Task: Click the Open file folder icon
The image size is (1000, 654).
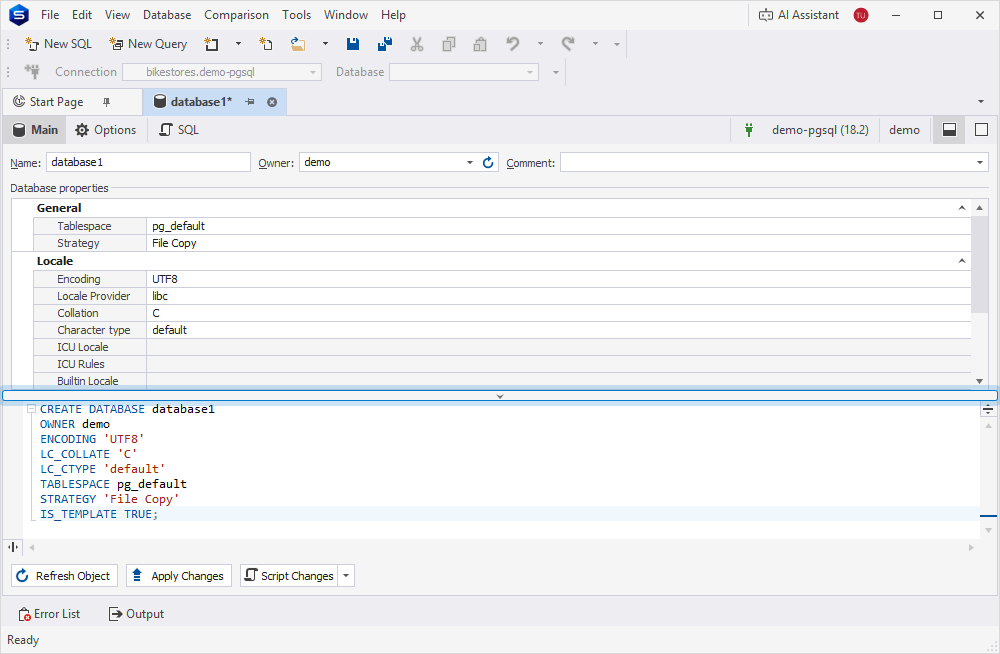Action: pos(298,44)
